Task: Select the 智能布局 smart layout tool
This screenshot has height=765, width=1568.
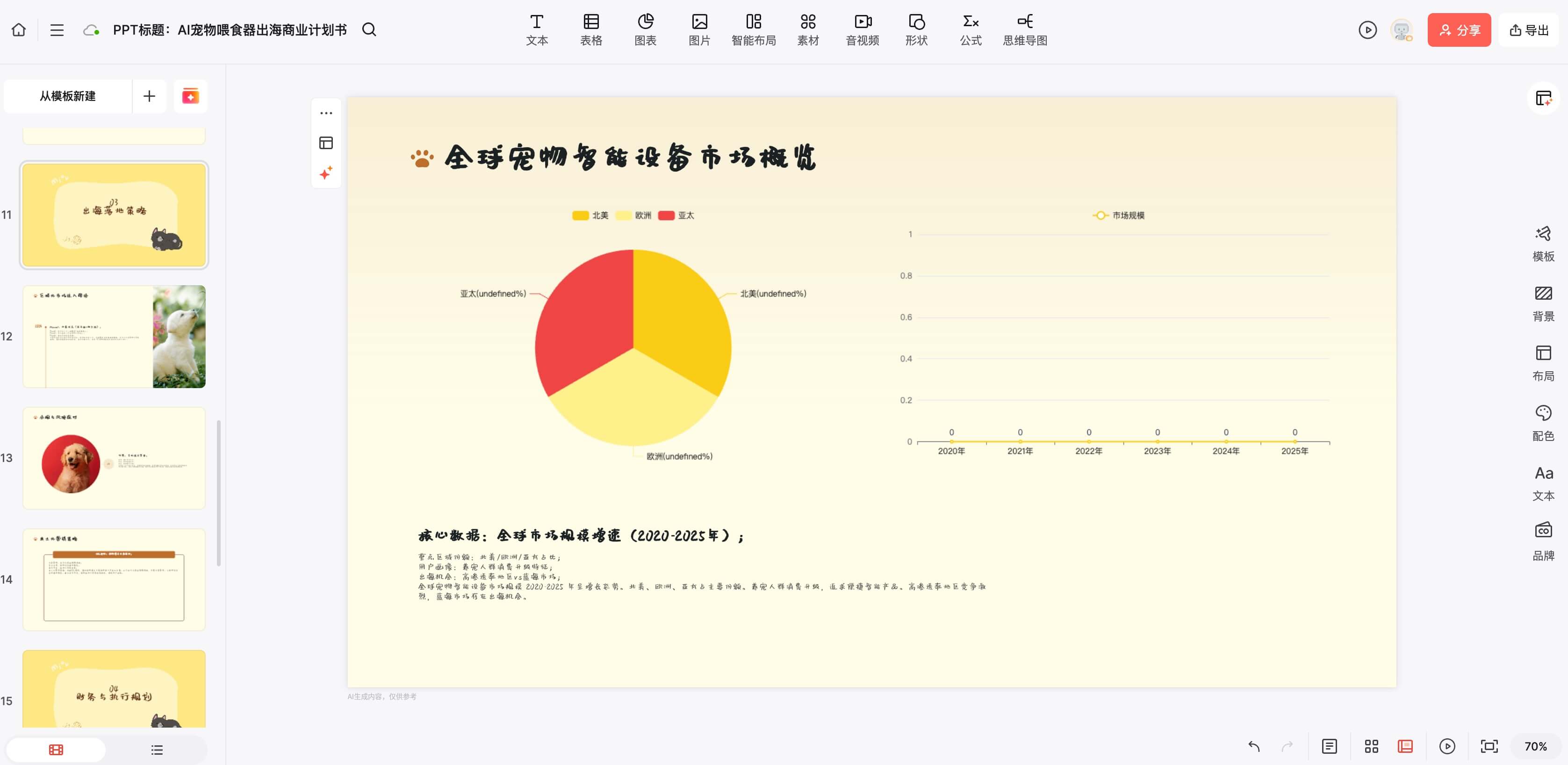Action: (754, 29)
